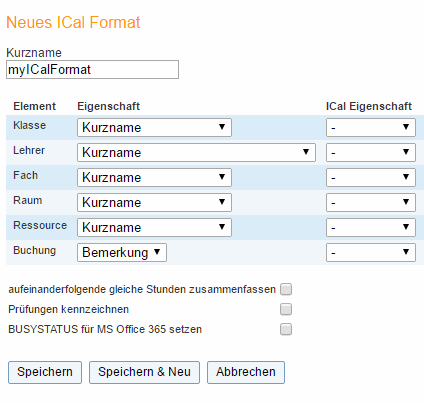Image resolution: width=424 pixels, height=403 pixels.
Task: Expand ICal Eigenschaft dropdown for Fach
Action: [371, 177]
